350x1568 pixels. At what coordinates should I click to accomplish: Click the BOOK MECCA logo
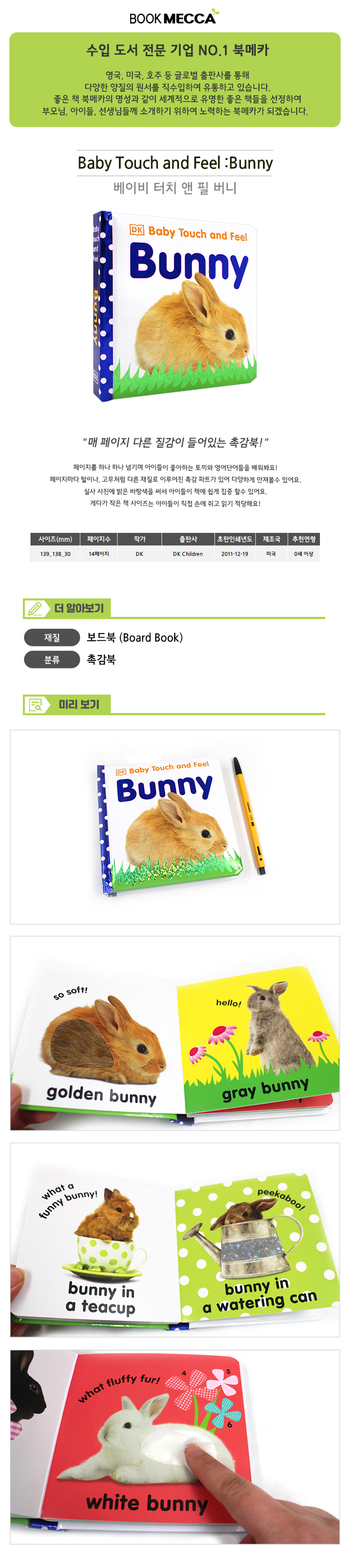[x=174, y=17]
